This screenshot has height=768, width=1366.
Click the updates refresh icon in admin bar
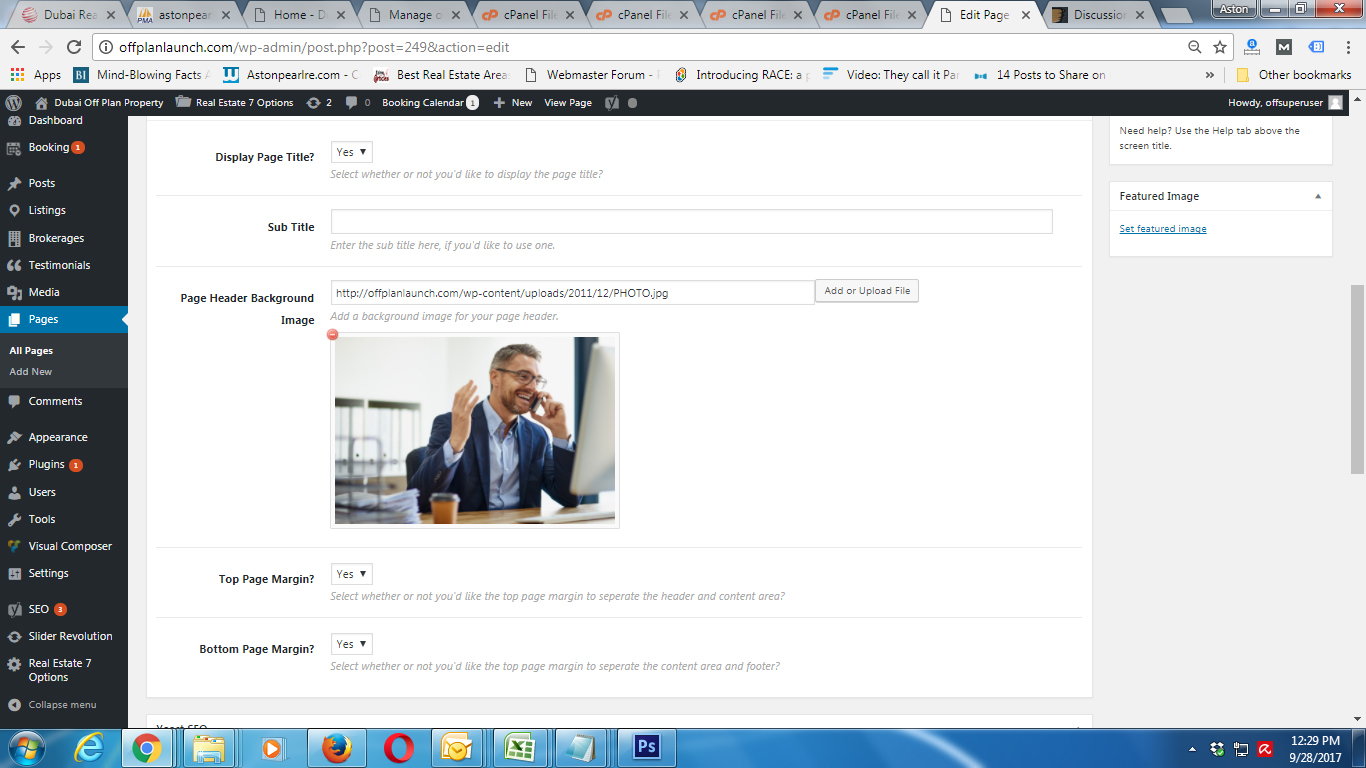tap(314, 102)
